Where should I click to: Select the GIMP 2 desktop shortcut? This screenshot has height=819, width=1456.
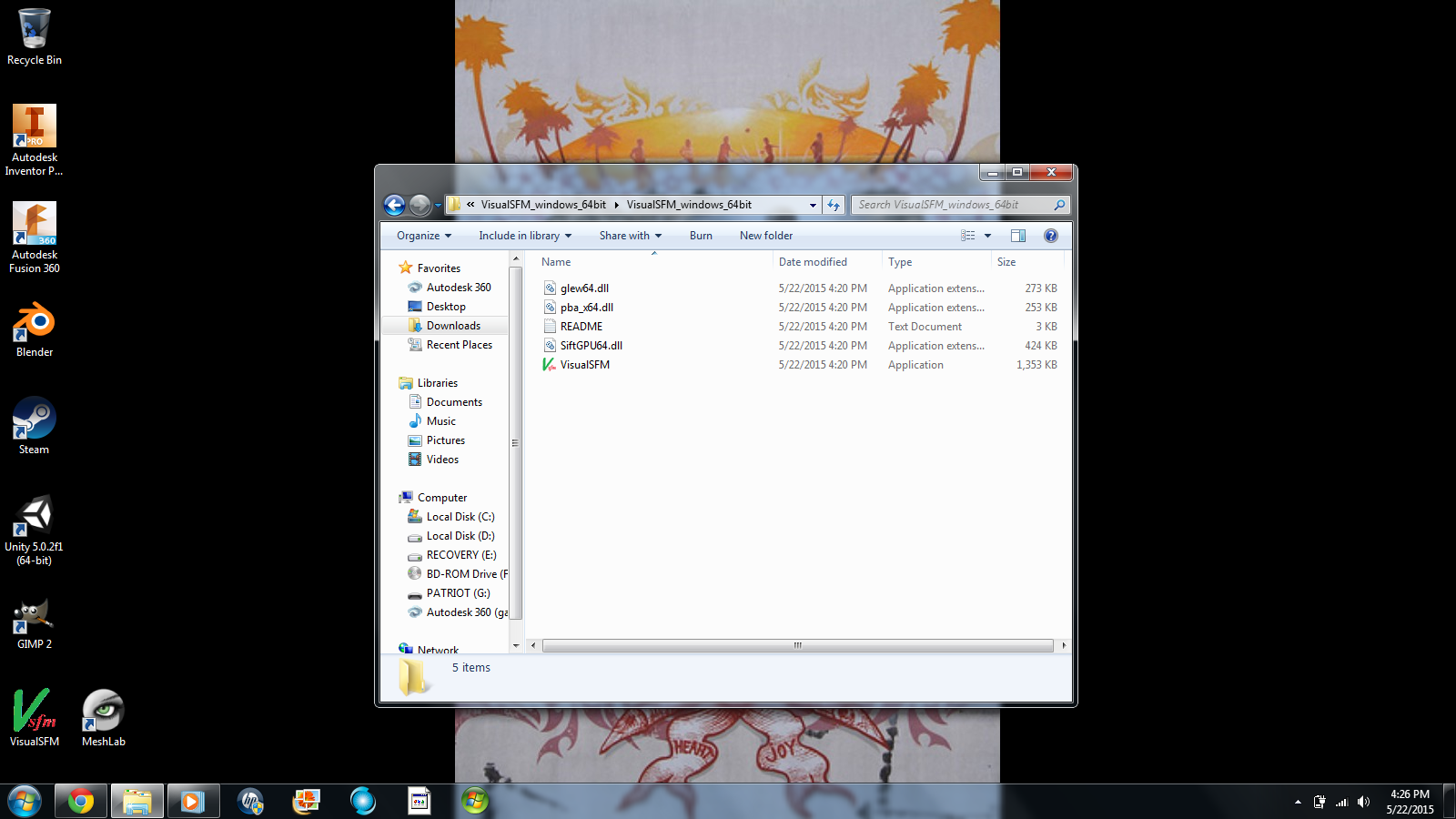35,622
